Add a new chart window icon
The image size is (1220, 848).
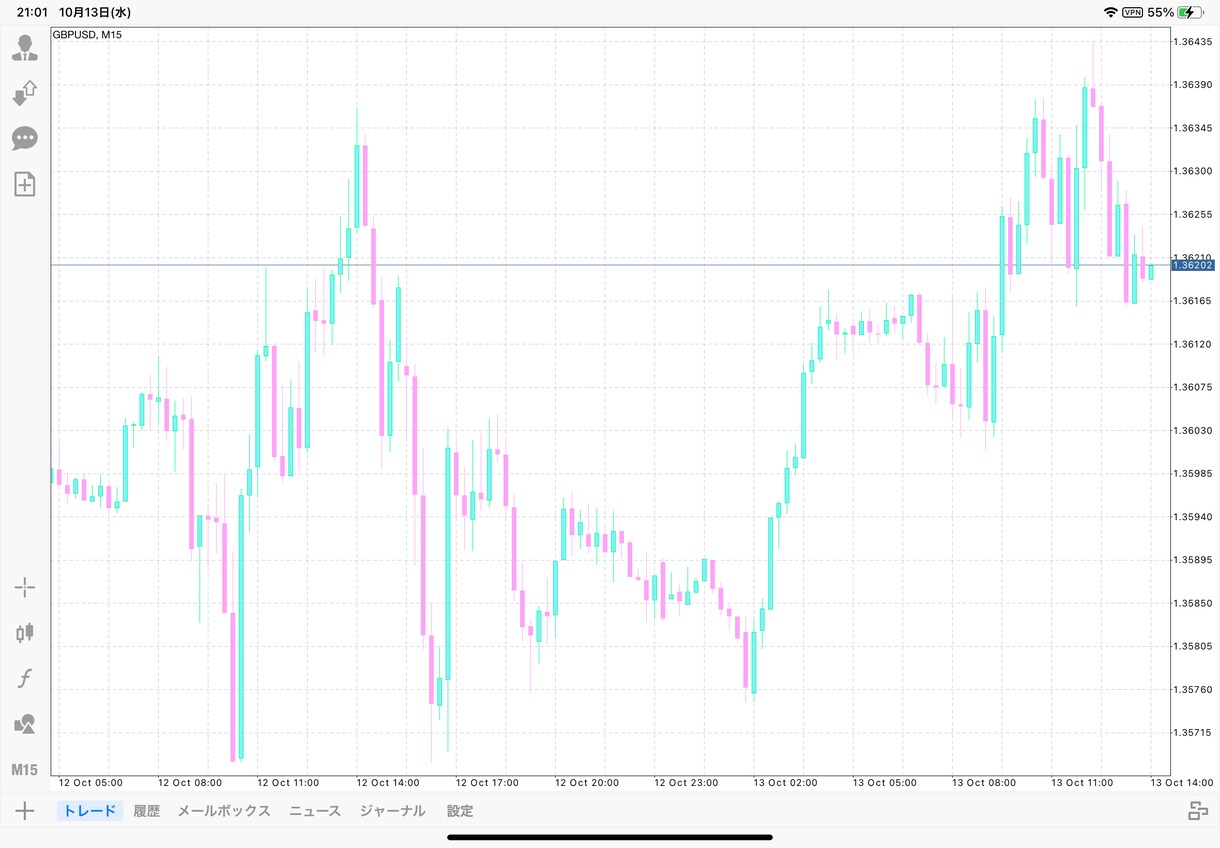[x=25, y=184]
